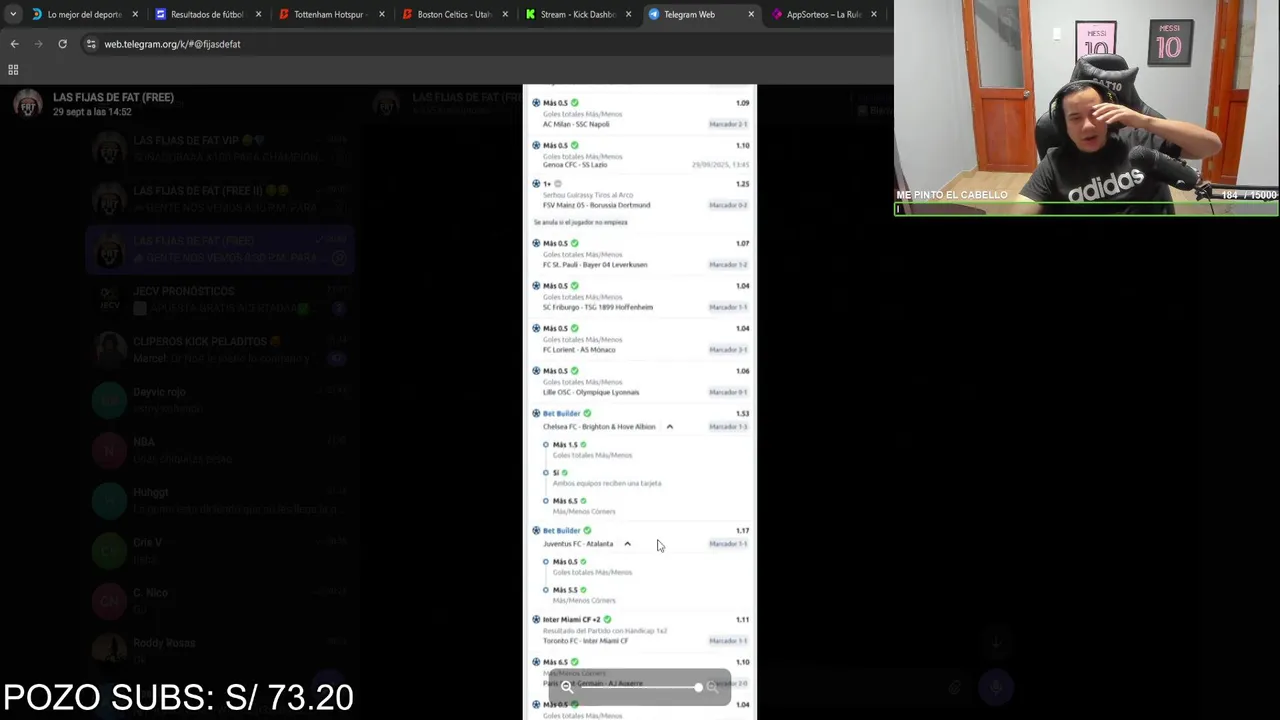Click green check on Genoa CFC - SS Lazio row
Screen dimensions: 1280x720
point(574,145)
